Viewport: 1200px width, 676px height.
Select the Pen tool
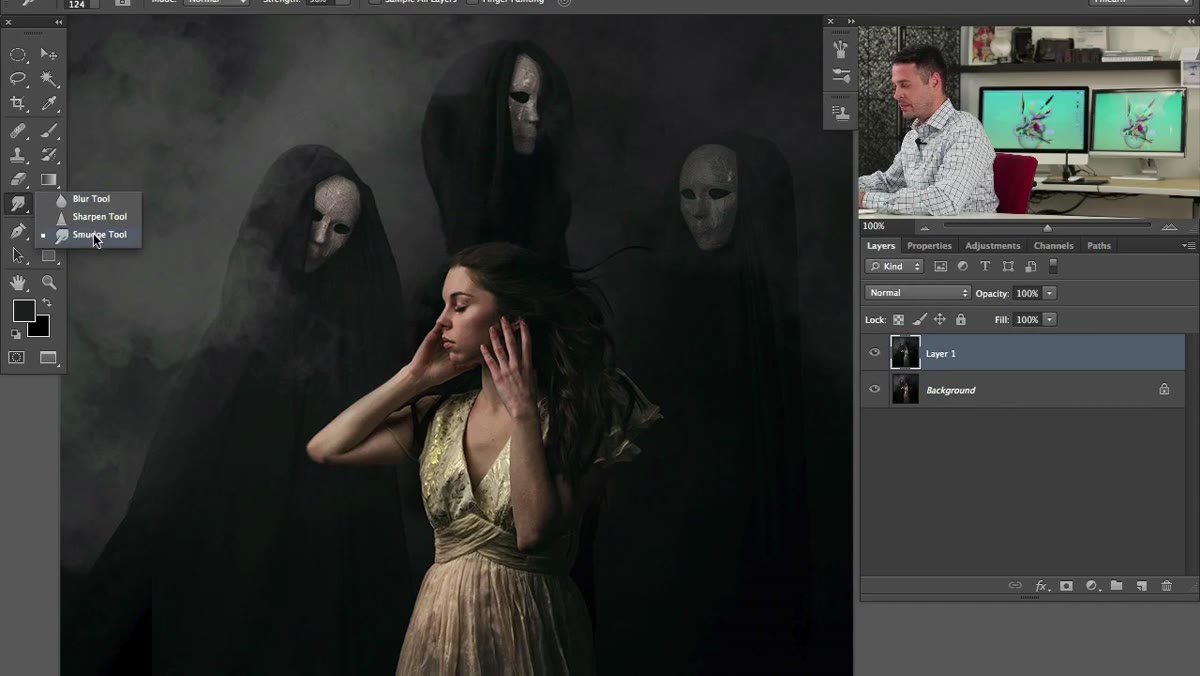point(18,231)
